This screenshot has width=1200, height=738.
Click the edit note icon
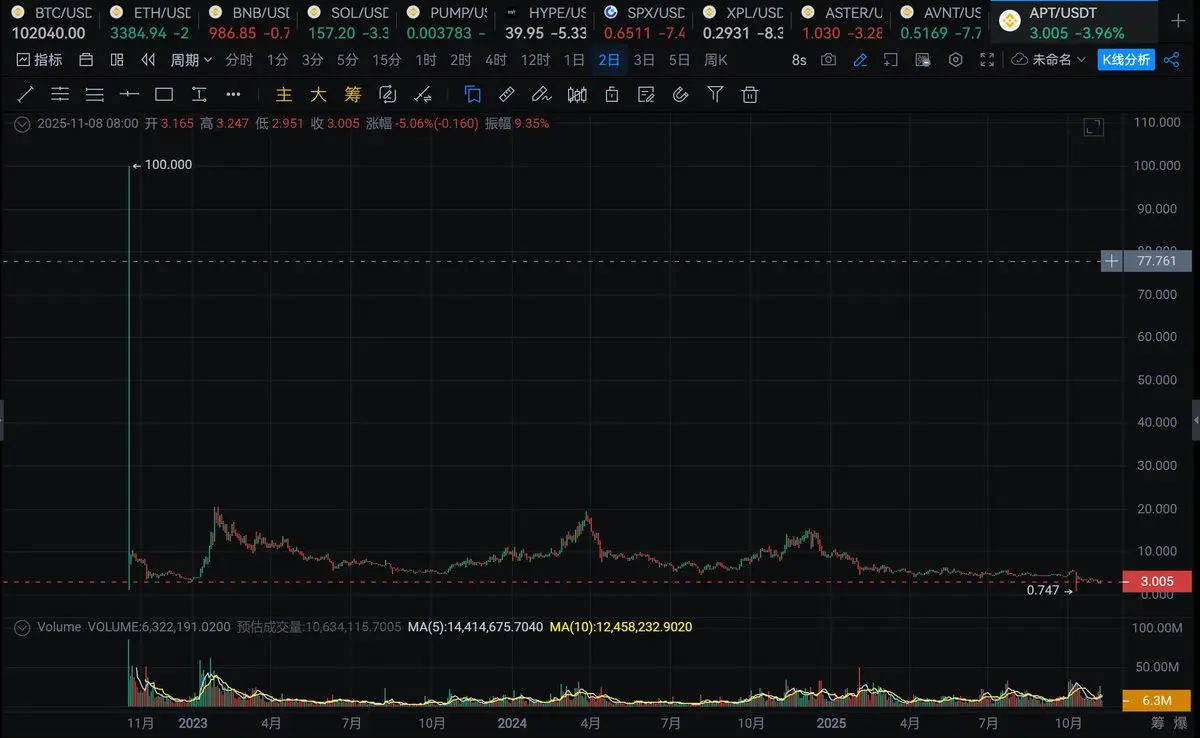pos(646,95)
